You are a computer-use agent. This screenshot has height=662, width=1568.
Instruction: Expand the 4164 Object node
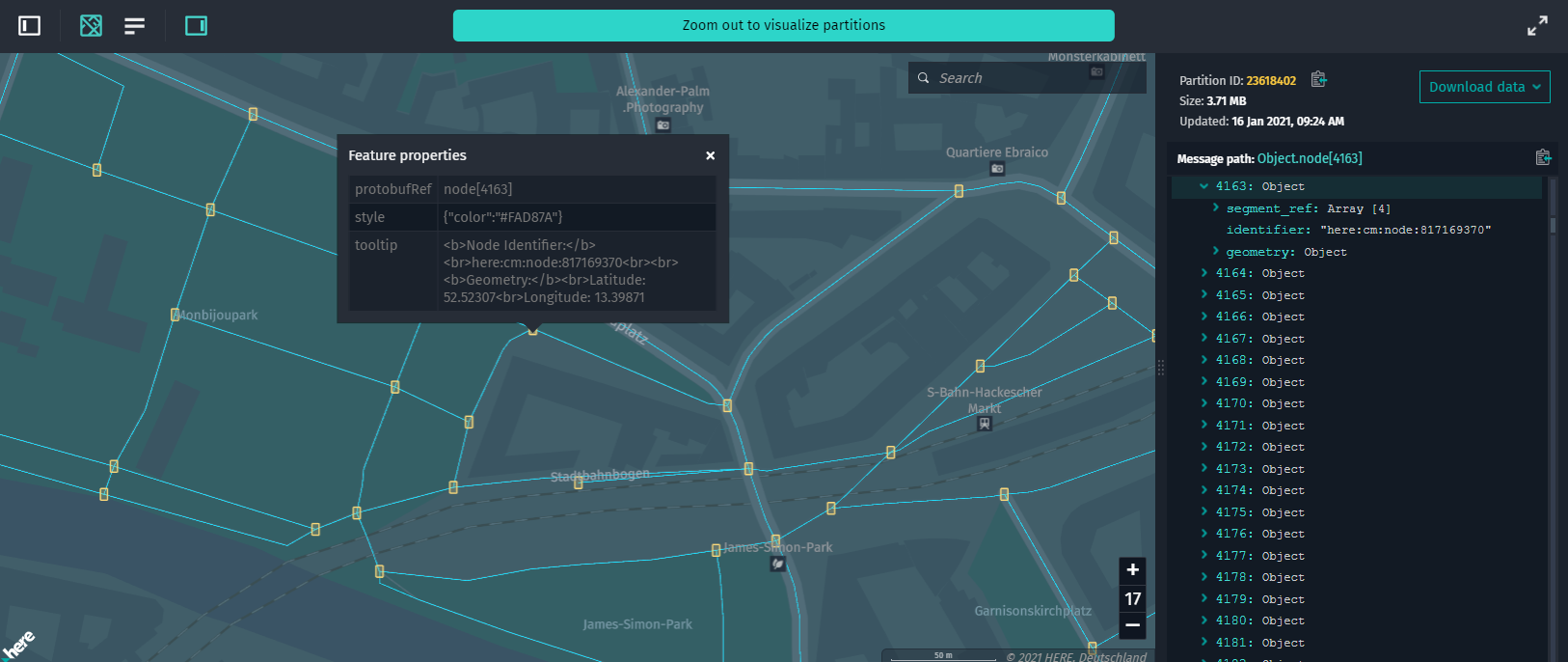(x=1203, y=273)
